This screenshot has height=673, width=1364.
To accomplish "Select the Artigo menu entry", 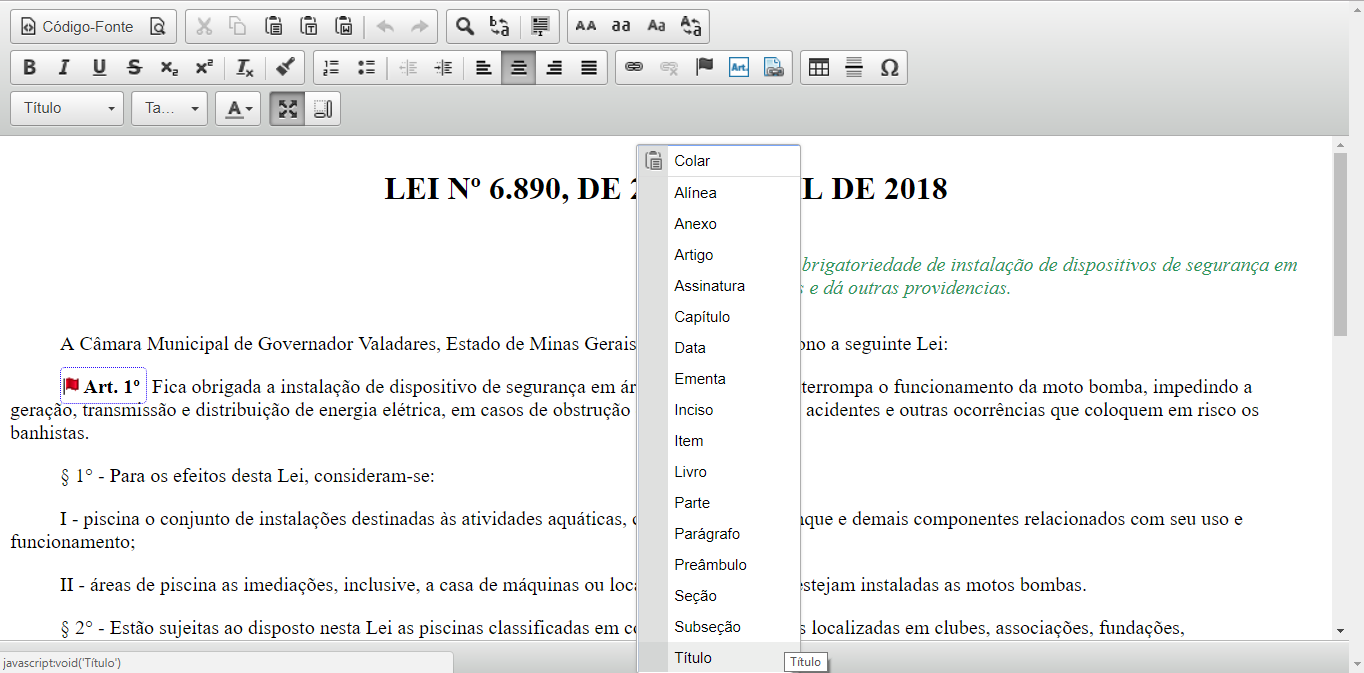I will click(x=719, y=255).
